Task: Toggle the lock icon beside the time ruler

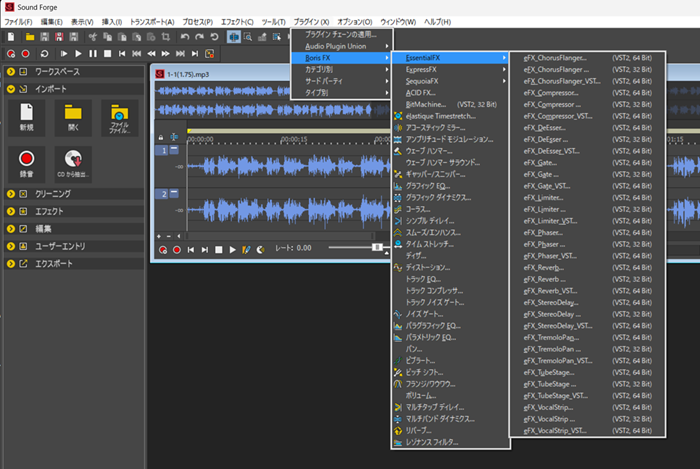Action: (x=161, y=137)
